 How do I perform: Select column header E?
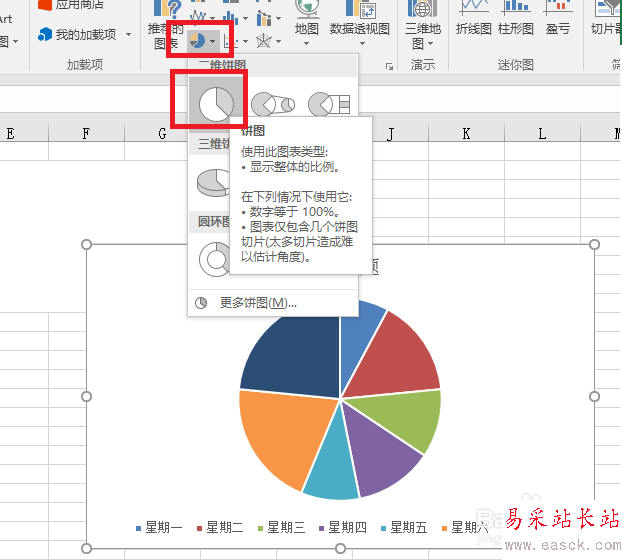point(10,133)
